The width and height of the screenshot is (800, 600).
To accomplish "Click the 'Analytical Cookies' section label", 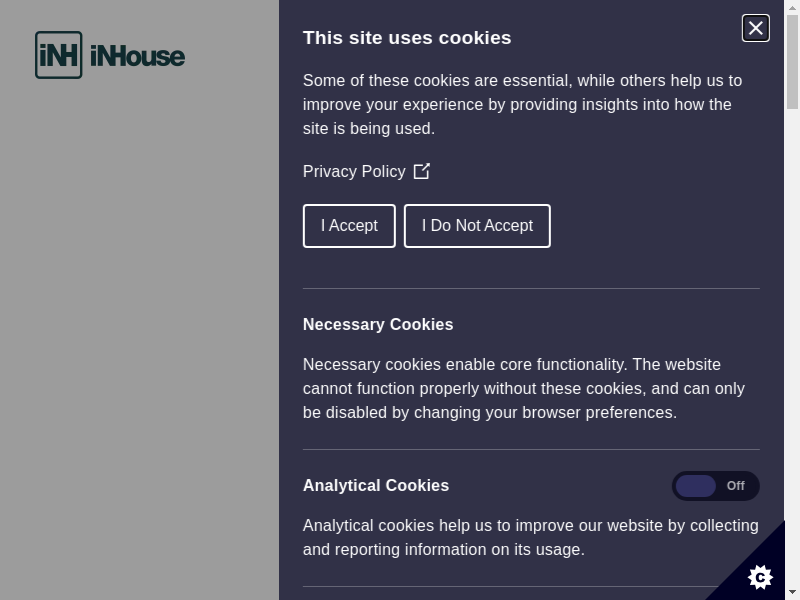I will tap(376, 486).
